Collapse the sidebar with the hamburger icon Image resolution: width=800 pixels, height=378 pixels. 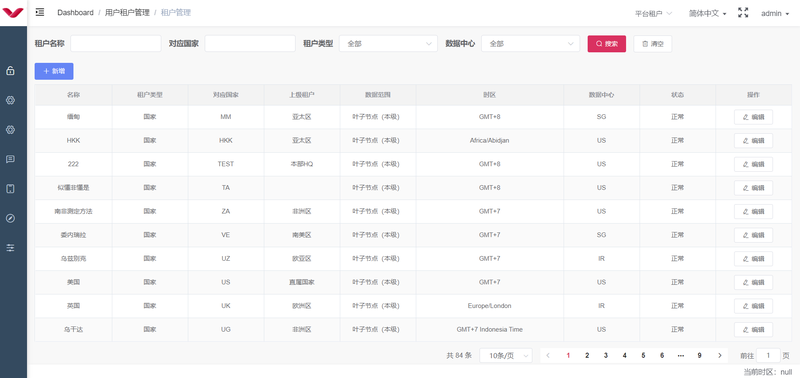pos(40,12)
